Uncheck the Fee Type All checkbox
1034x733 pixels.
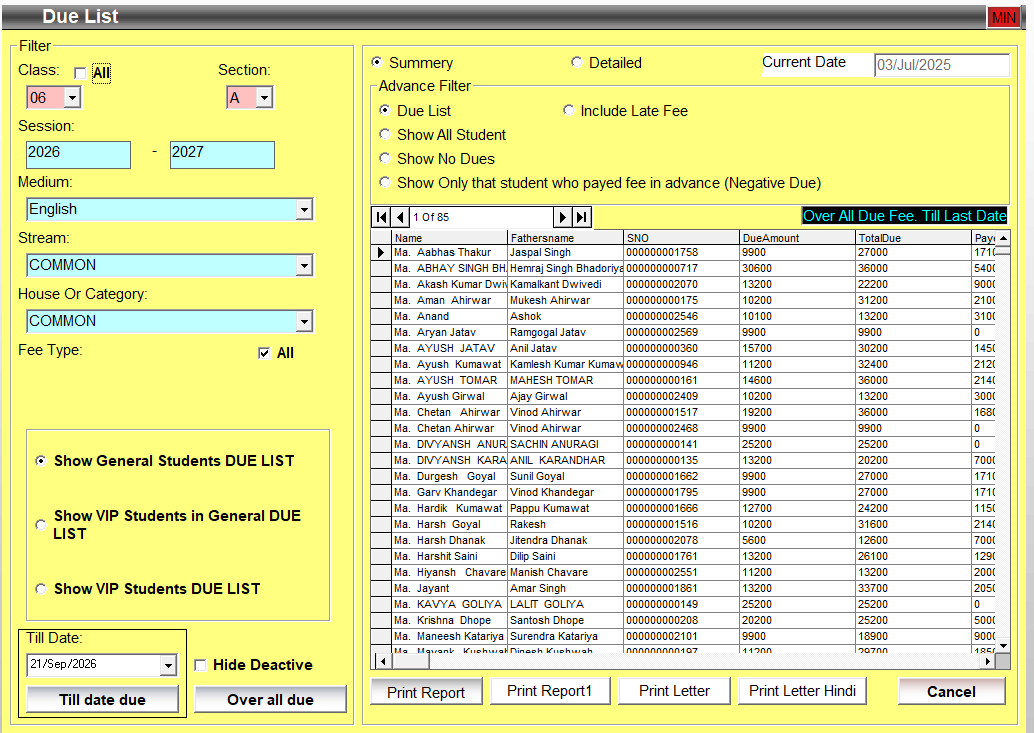pos(264,353)
